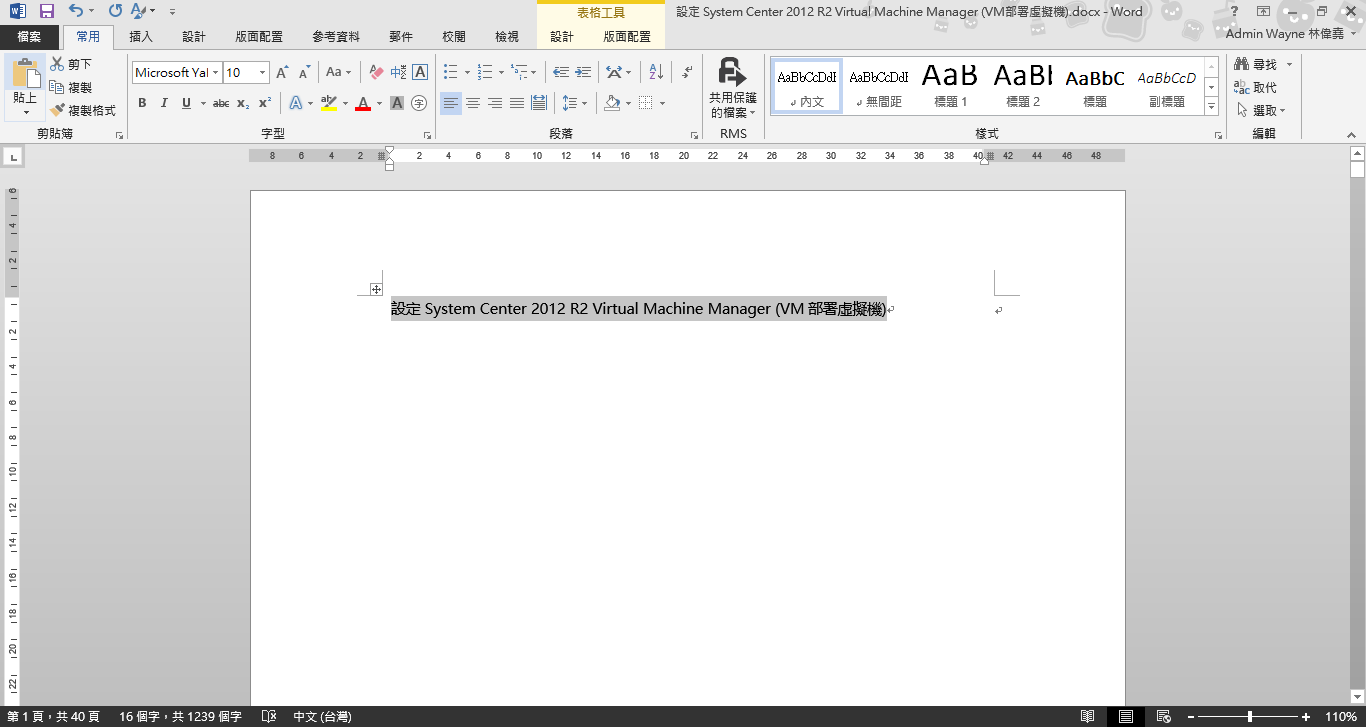Click the Phonetic Guide icon
The image size is (1366, 727).
398,72
